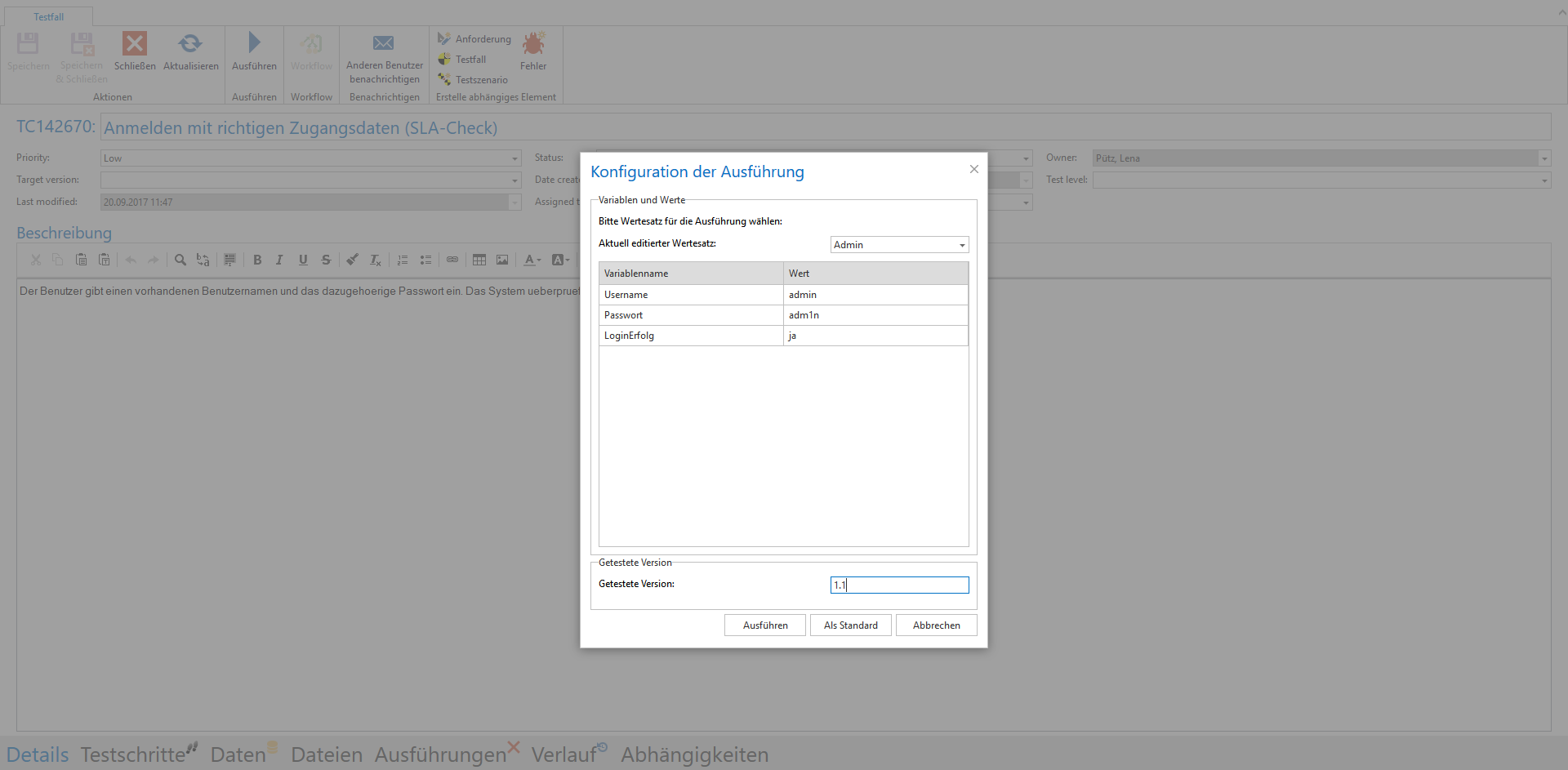
Task: Click the Aktualisieren refresh icon
Action: pos(190,43)
